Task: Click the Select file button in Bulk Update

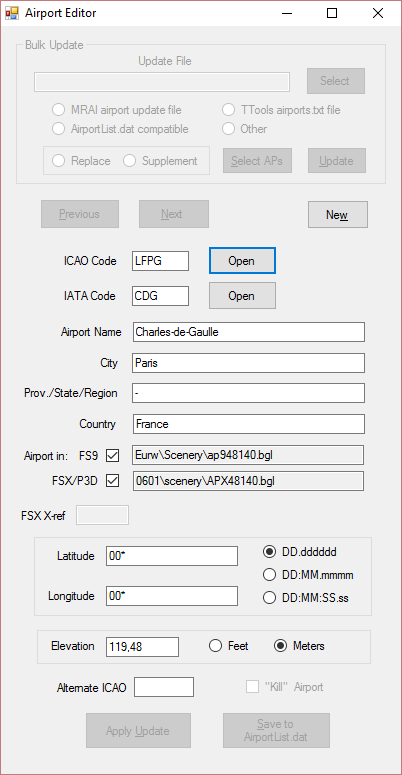Action: click(x=336, y=81)
